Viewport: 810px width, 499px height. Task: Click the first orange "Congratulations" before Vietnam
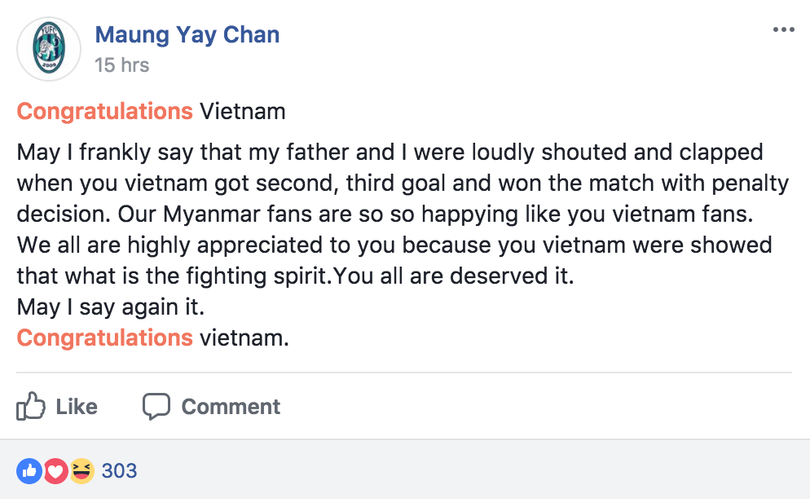[x=105, y=111]
